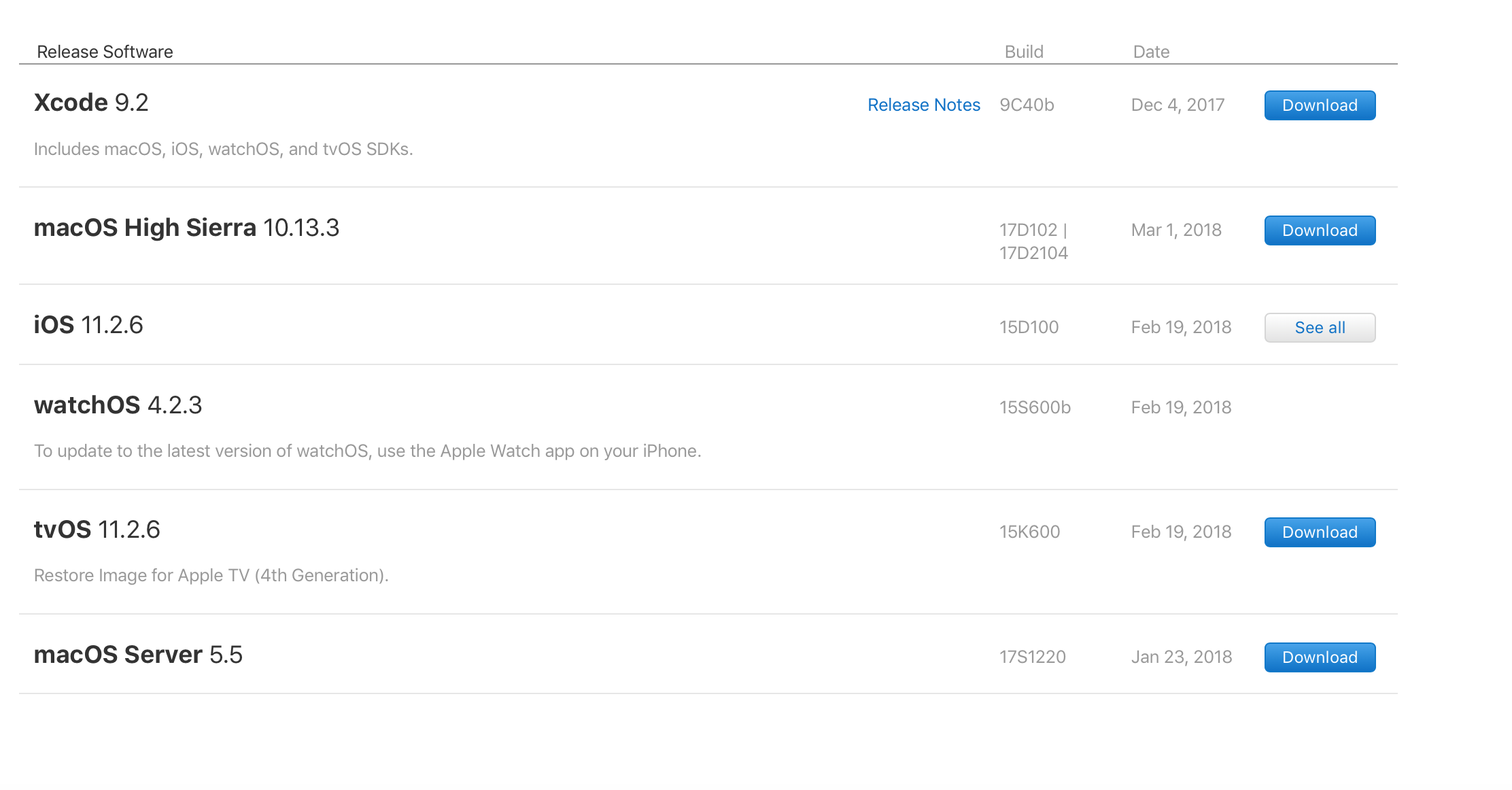Download macOS Server 5.5
The image size is (1512, 790).
[x=1319, y=657]
